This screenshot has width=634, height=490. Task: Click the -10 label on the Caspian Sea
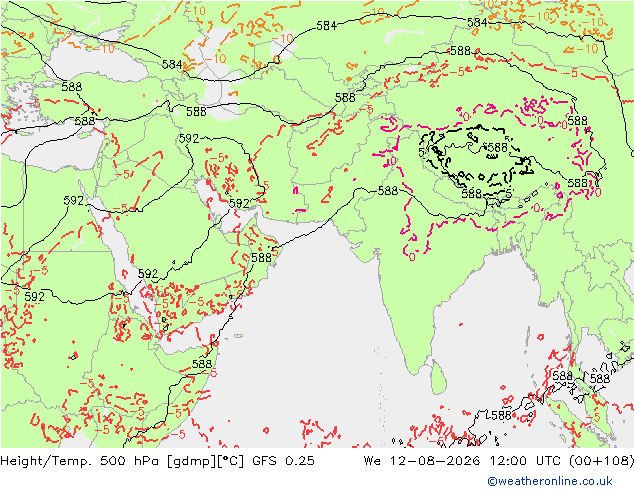point(216,59)
